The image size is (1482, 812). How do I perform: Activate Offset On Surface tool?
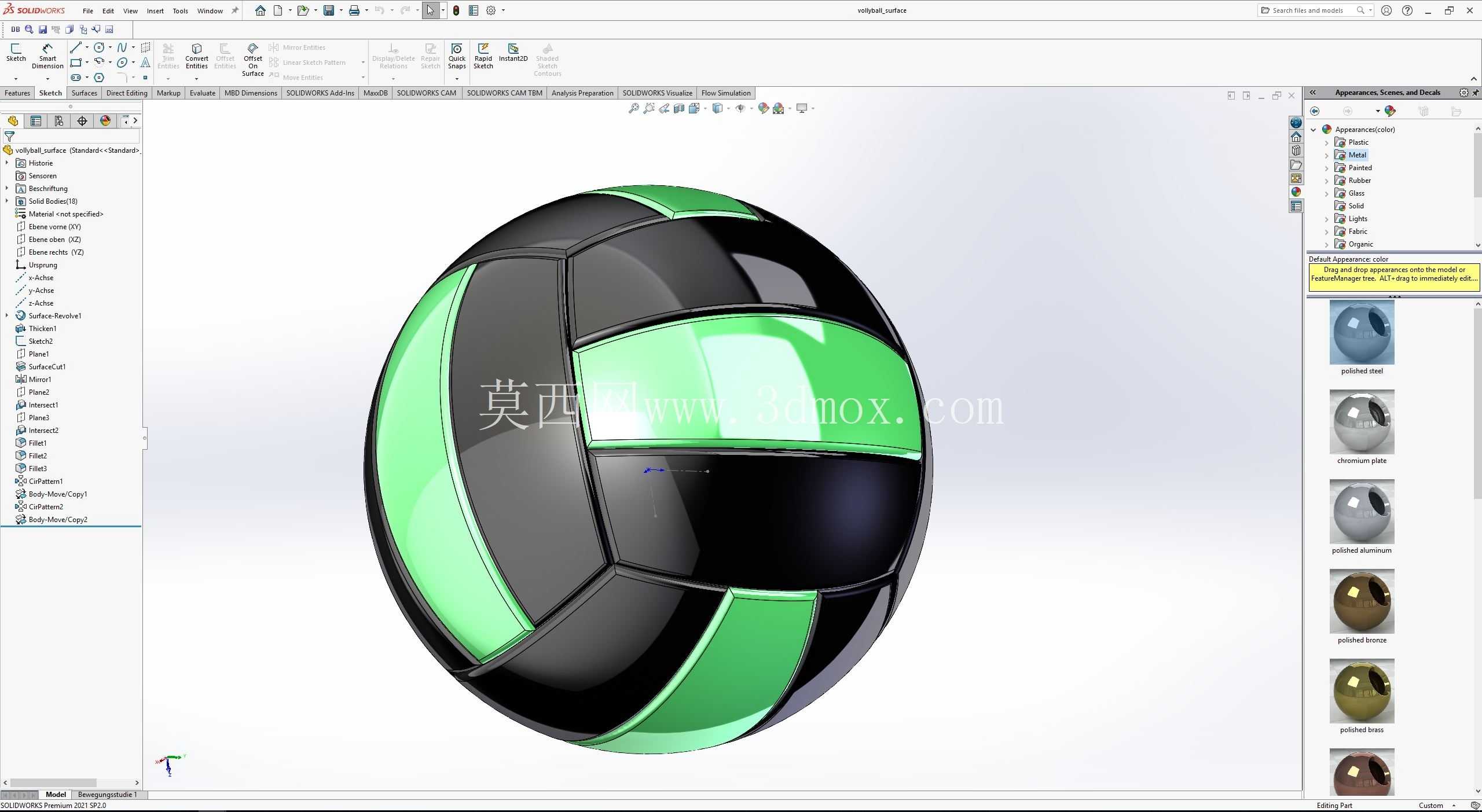(x=253, y=59)
